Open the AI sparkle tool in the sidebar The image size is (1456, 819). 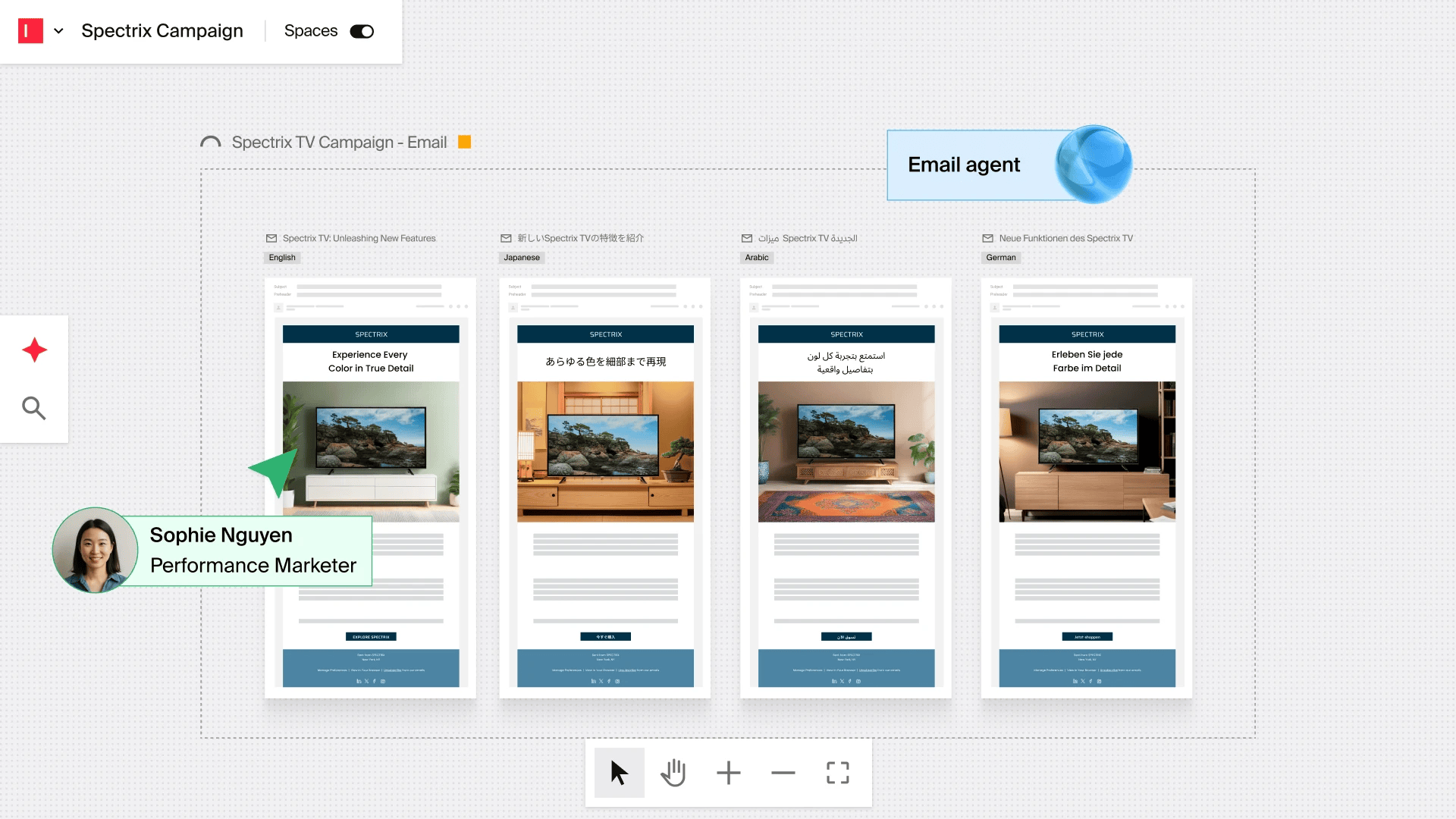click(33, 350)
